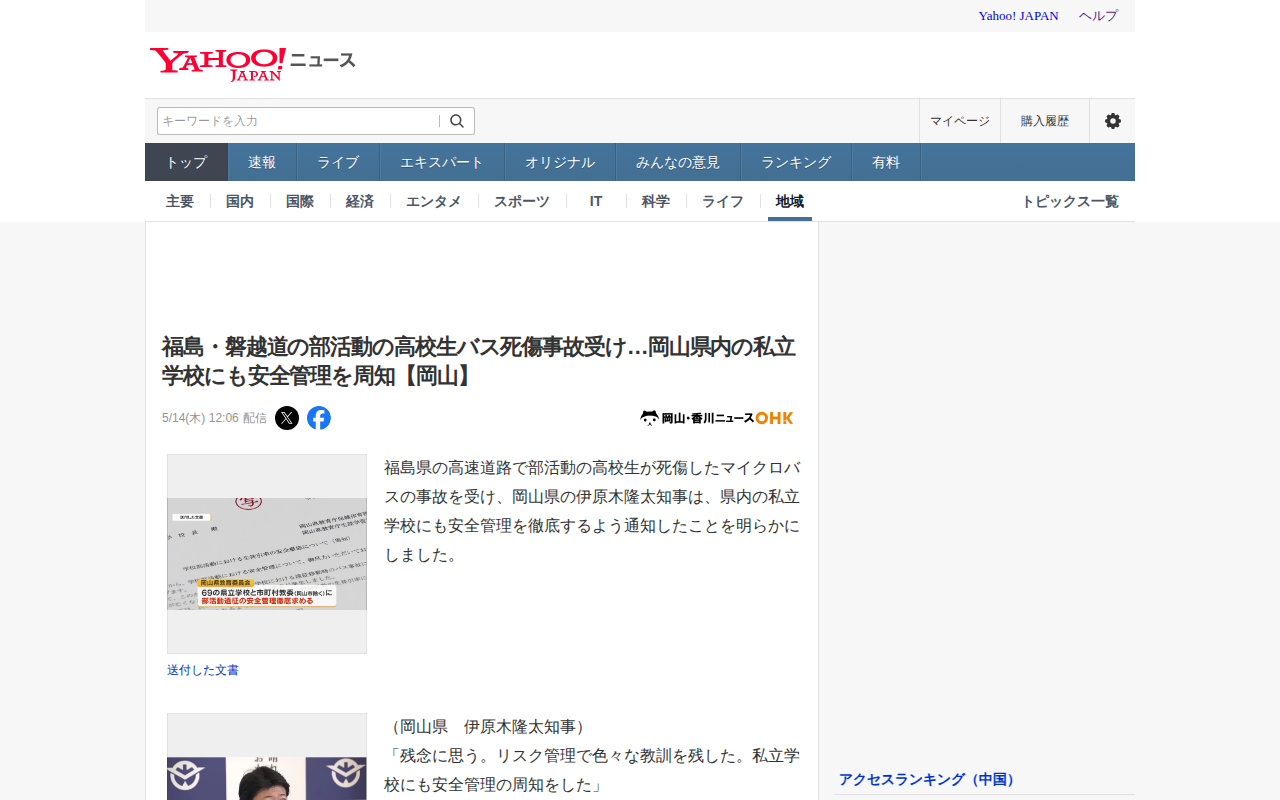Switch to the ライブ tab
This screenshot has height=800, width=1280.
338,162
